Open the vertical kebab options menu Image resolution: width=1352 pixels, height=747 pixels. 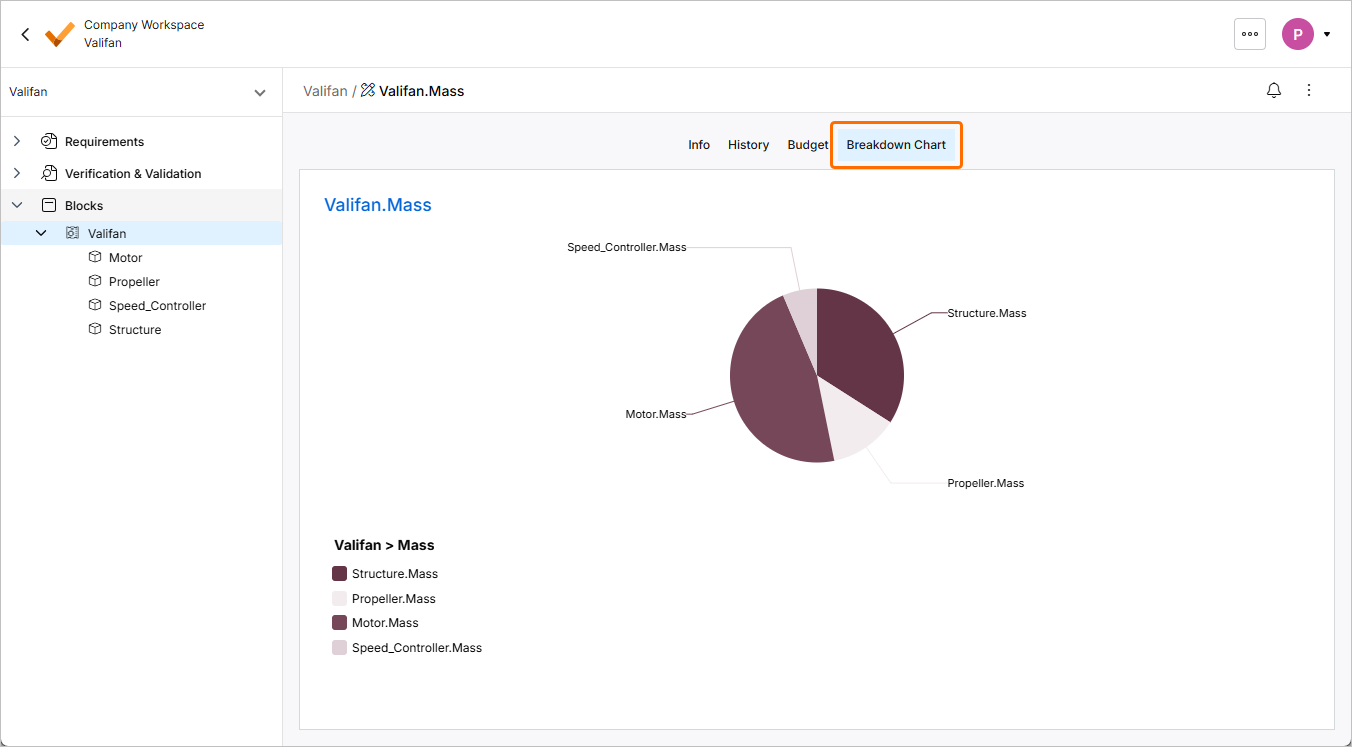[x=1309, y=90]
